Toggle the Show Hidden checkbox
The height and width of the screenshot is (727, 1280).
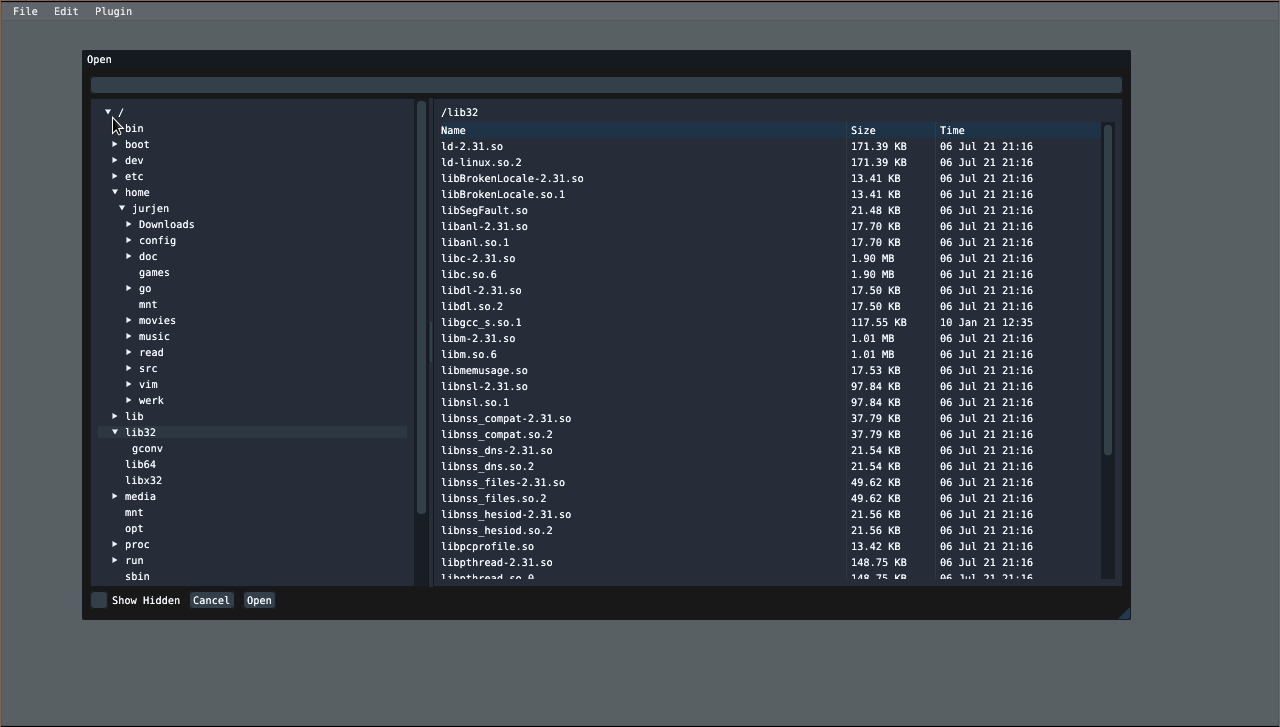pyautogui.click(x=99, y=600)
